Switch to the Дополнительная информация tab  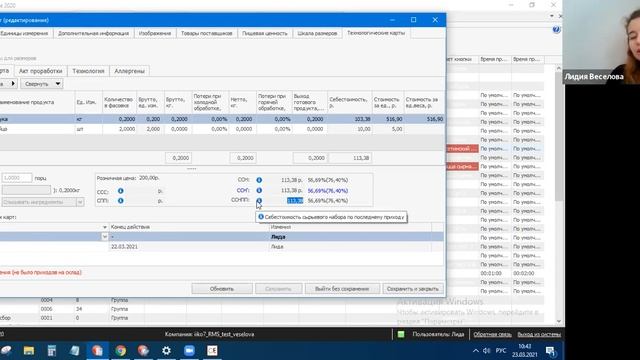coord(93,33)
